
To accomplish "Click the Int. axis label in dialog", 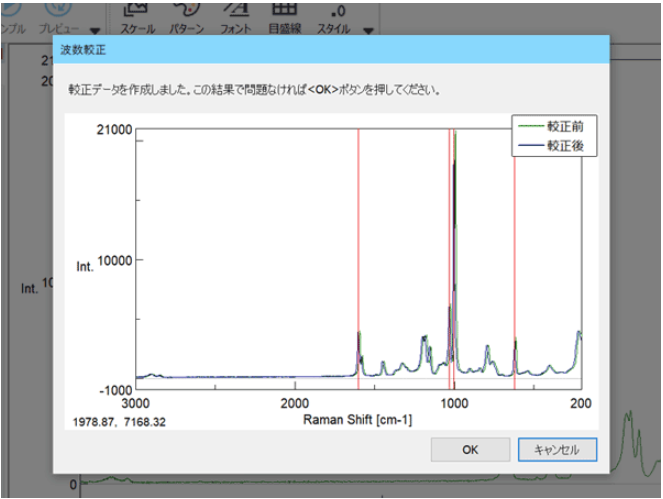I will coord(85,267).
